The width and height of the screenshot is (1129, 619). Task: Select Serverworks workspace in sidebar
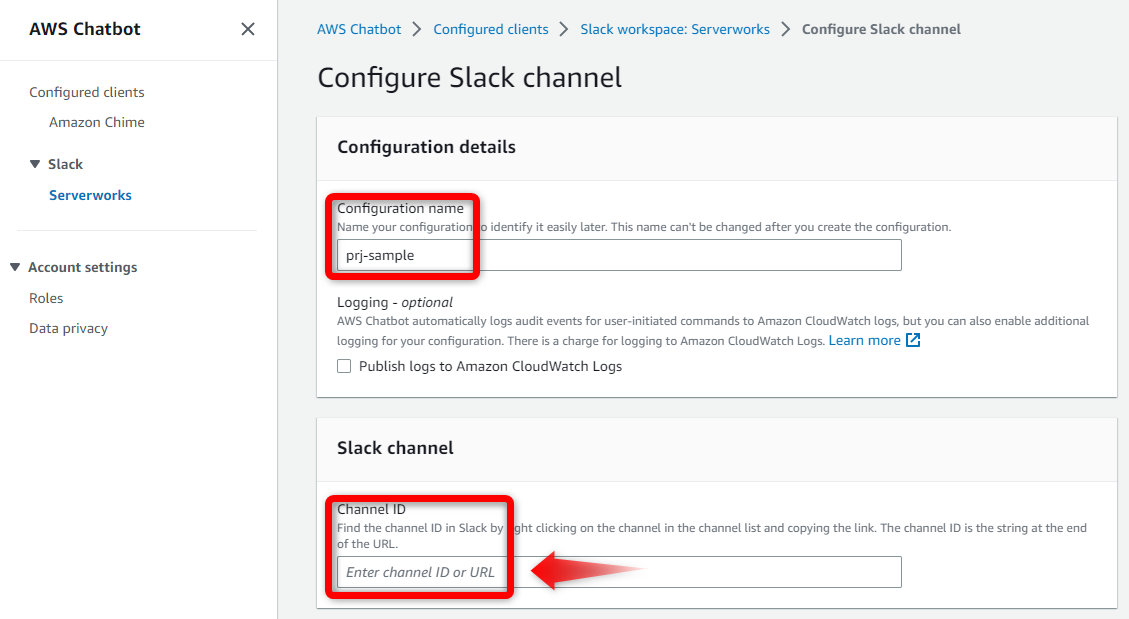[90, 195]
